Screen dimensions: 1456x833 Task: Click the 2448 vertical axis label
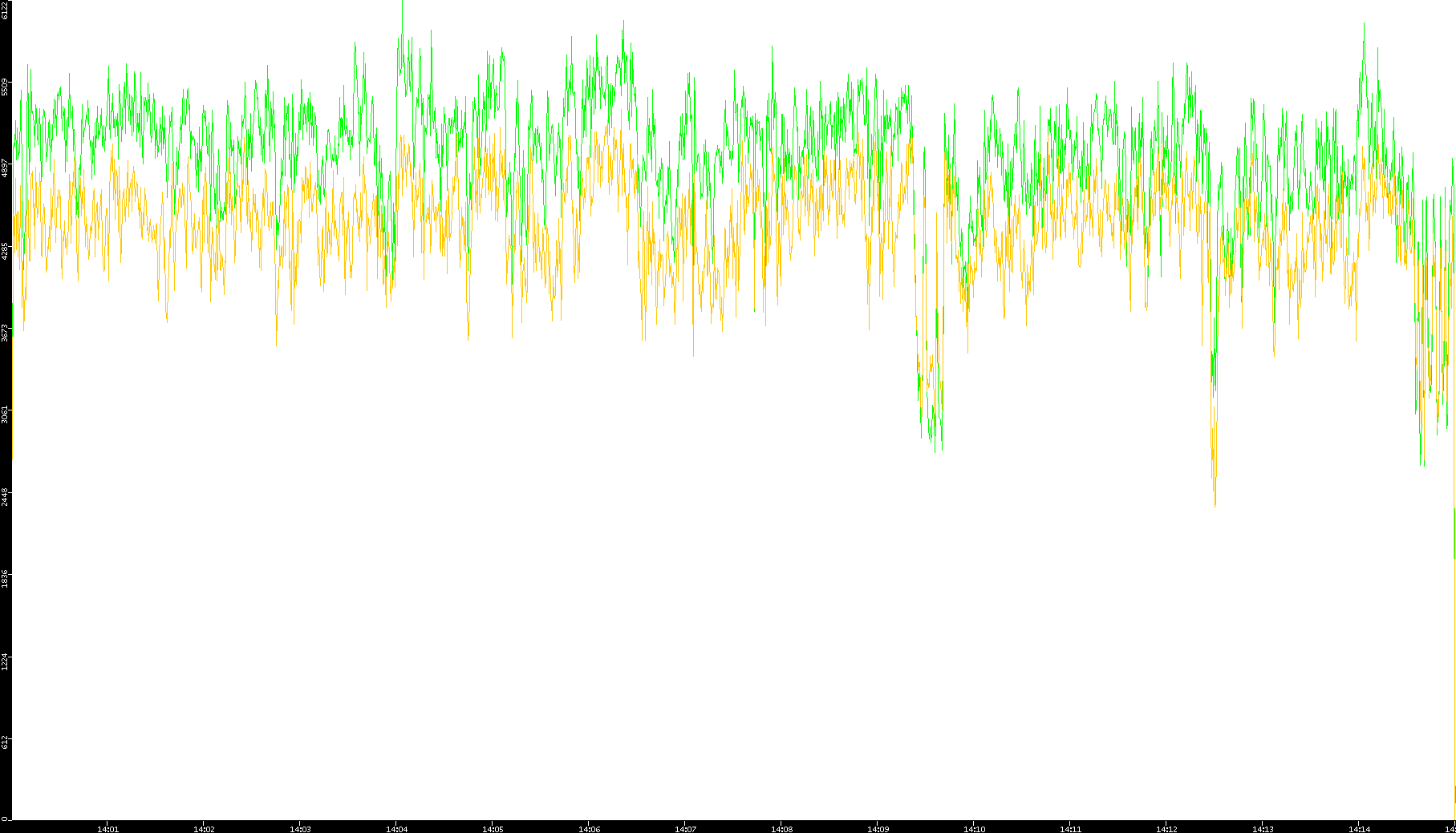[6, 495]
